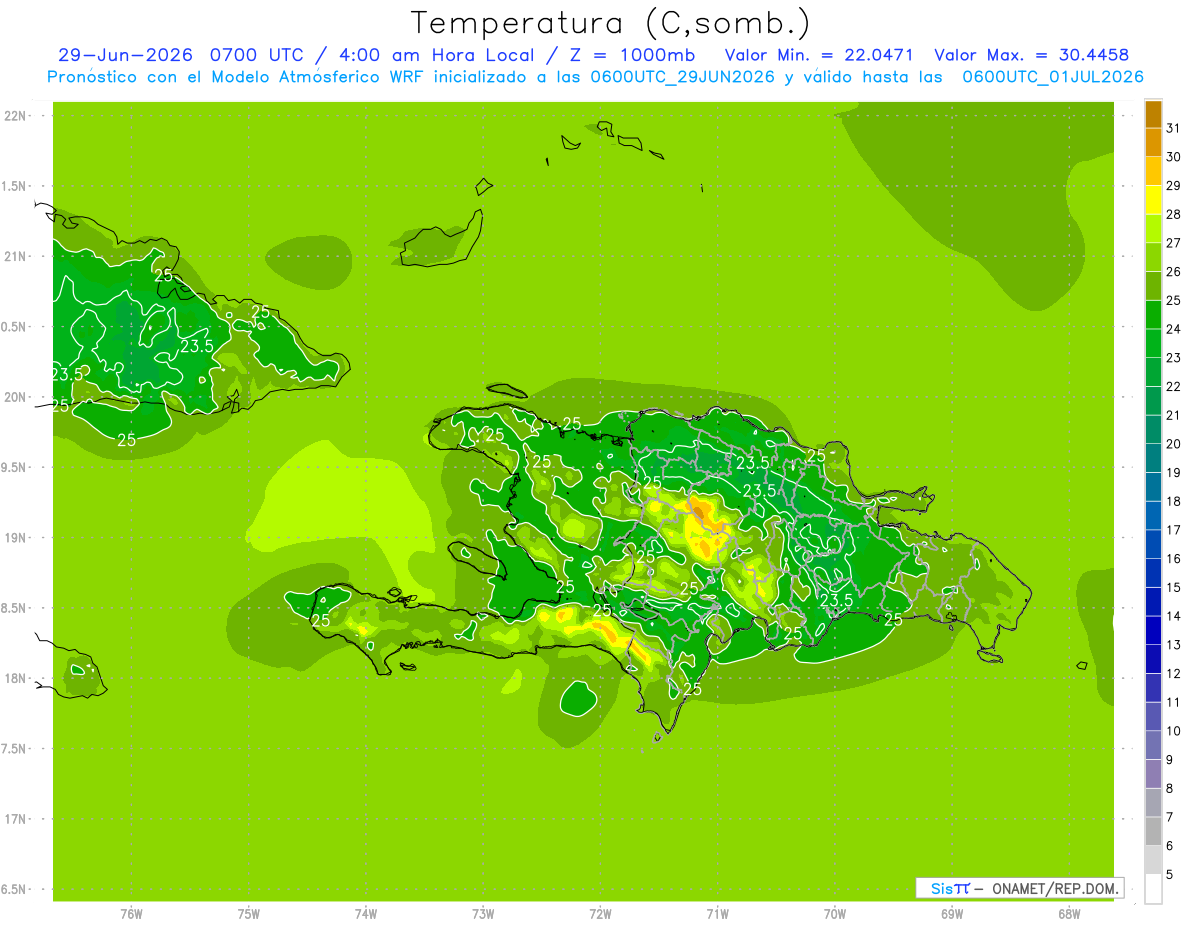The image size is (1200, 927).
Task: Click the legend value 18
Action: tap(1174, 501)
